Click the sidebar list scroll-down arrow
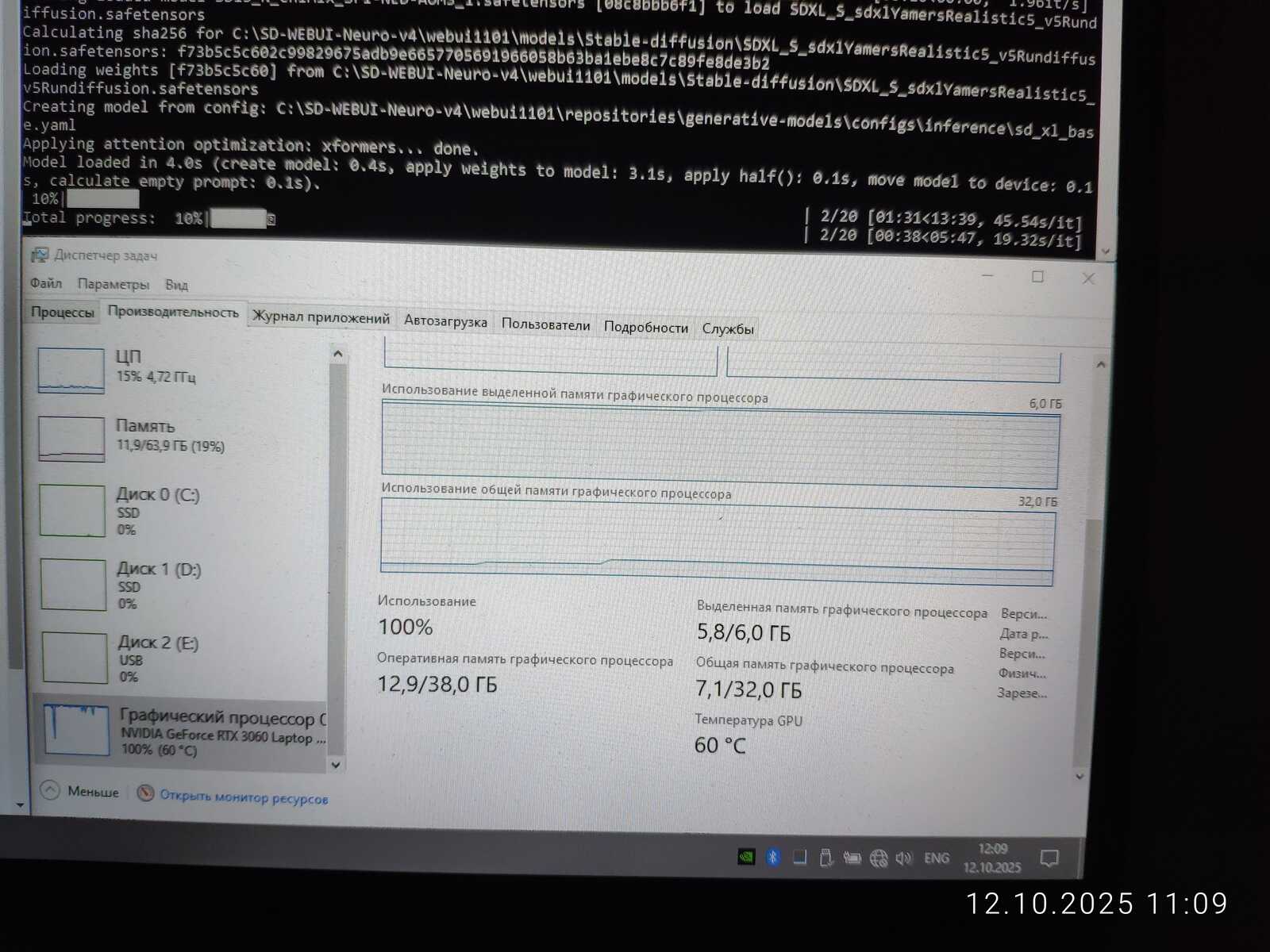Screen dimensions: 1270x952 tap(336, 765)
